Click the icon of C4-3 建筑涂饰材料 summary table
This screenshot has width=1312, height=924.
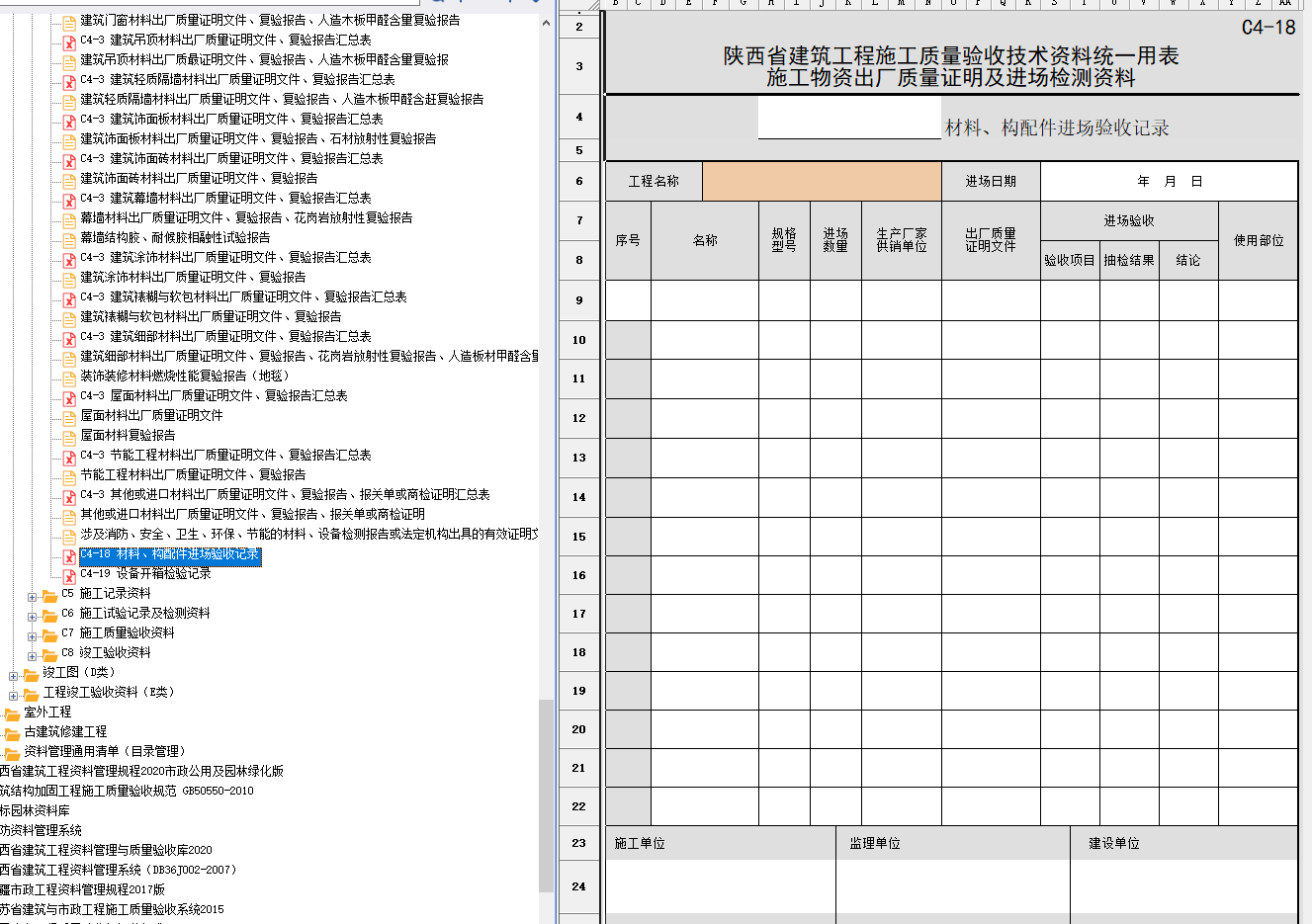click(x=69, y=260)
